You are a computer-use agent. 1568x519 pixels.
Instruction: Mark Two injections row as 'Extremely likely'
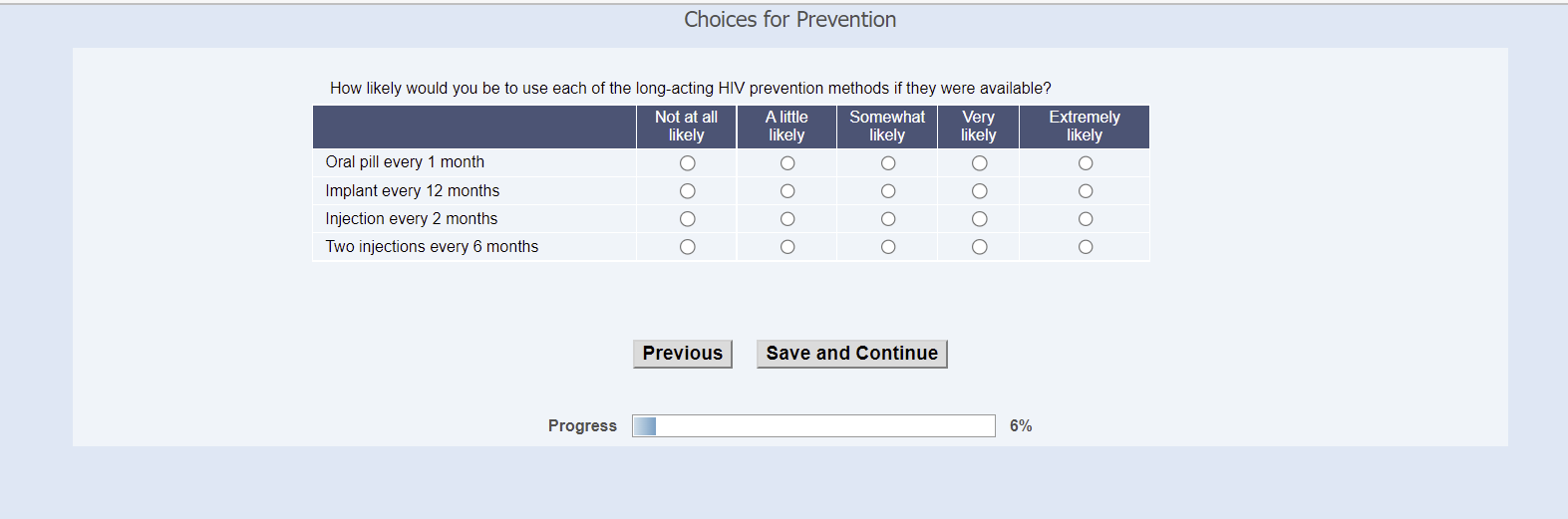pos(1086,247)
